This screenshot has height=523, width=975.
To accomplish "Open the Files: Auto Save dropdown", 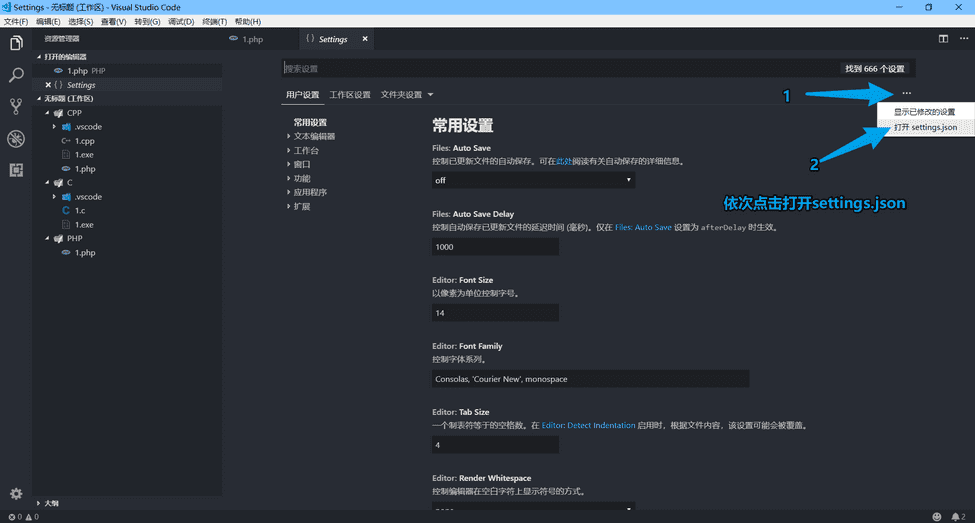I will [x=534, y=180].
